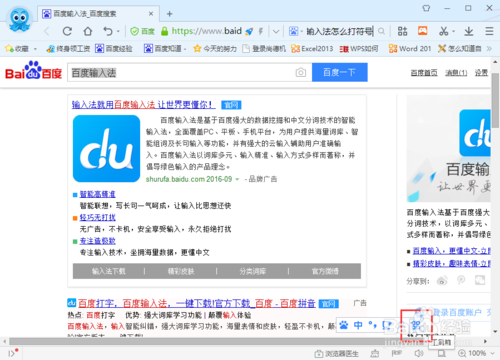Viewport: 500px width, 360px height.
Task: Open the 百度打字, 百度输入法 download result
Action: point(197,303)
